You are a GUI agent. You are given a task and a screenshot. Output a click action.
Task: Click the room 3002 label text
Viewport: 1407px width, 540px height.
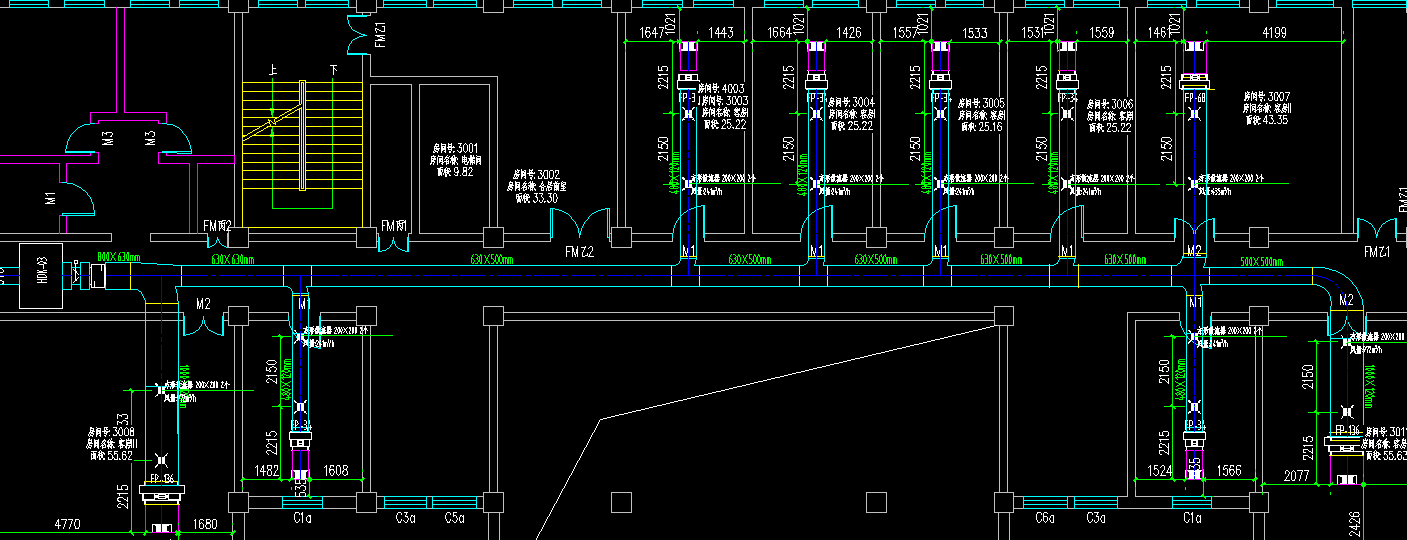click(x=537, y=186)
